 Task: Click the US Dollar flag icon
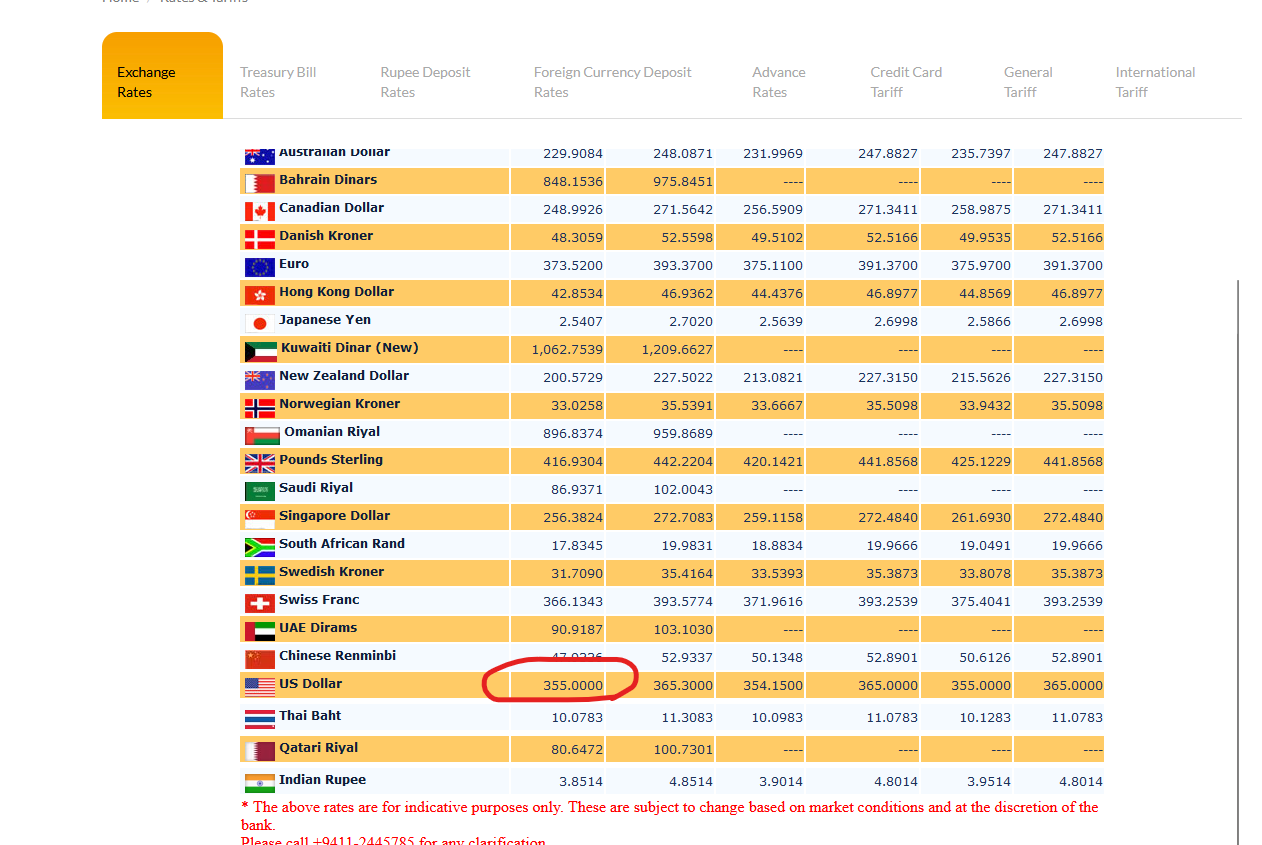[259, 687]
